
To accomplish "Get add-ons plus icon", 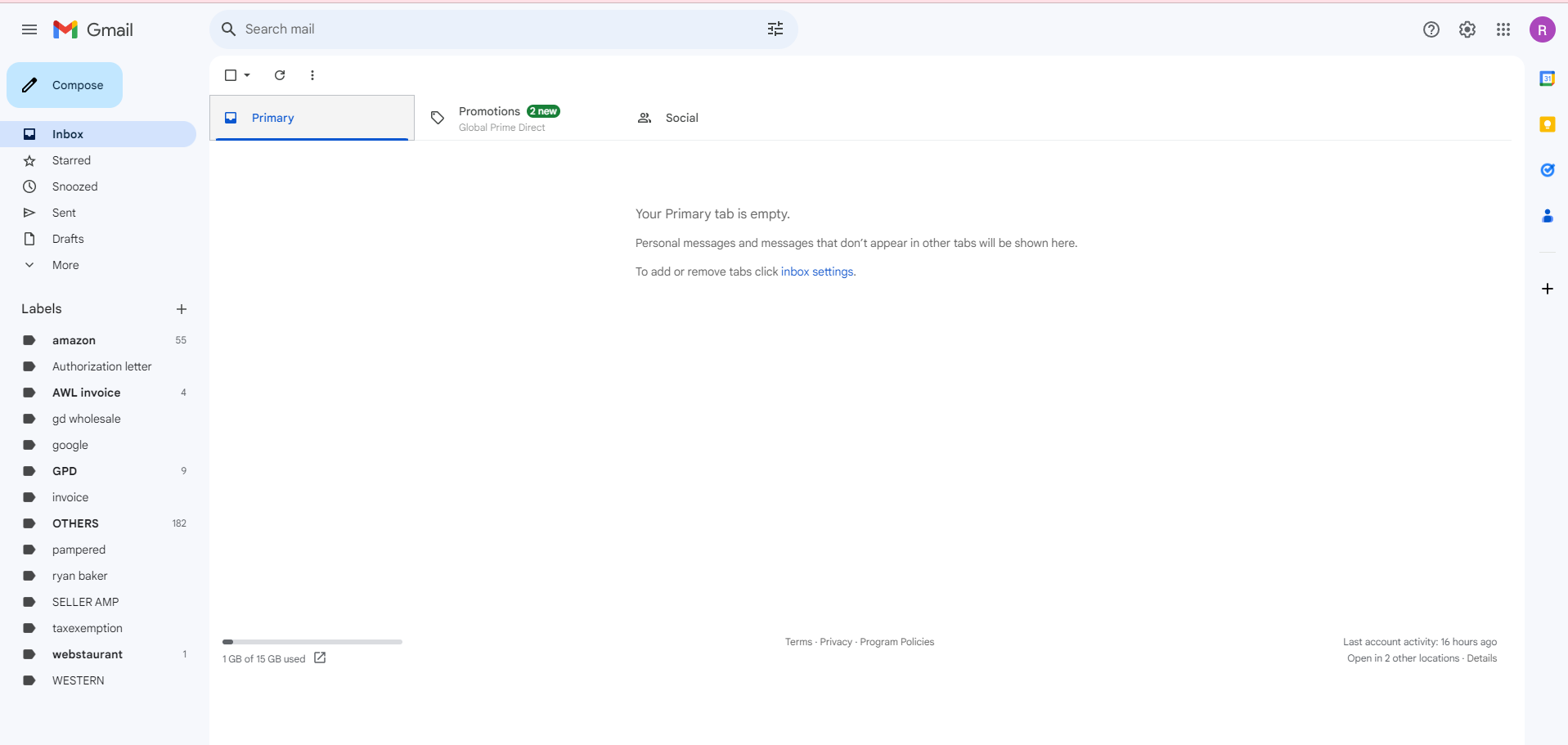I will coord(1548,289).
